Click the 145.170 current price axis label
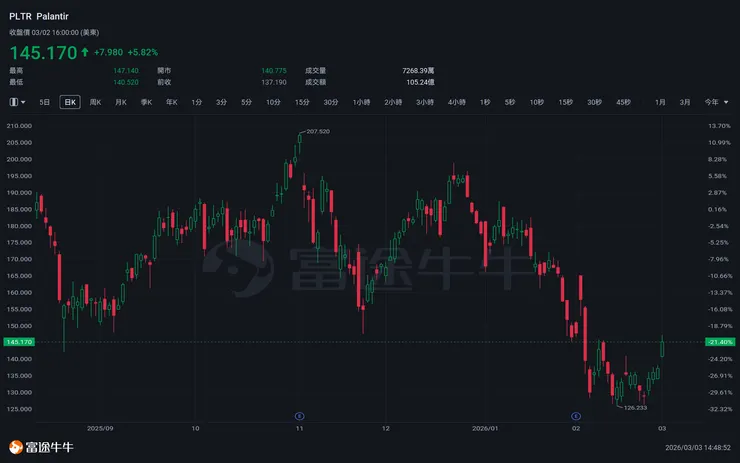The height and width of the screenshot is (463, 740). click(19, 342)
